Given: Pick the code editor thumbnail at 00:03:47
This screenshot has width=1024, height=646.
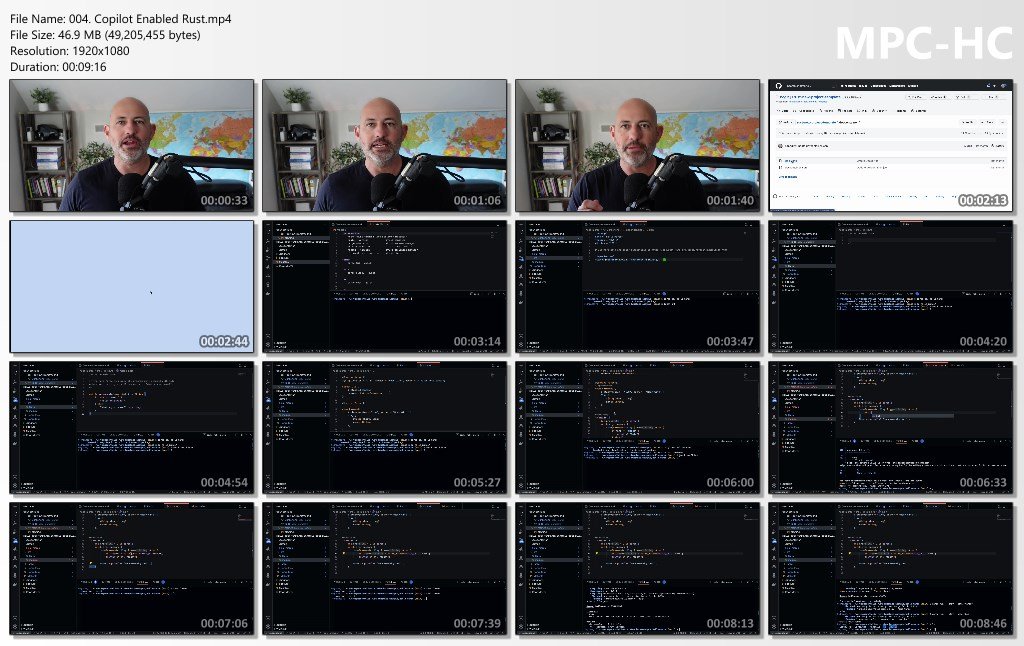Looking at the screenshot, I should (637, 287).
